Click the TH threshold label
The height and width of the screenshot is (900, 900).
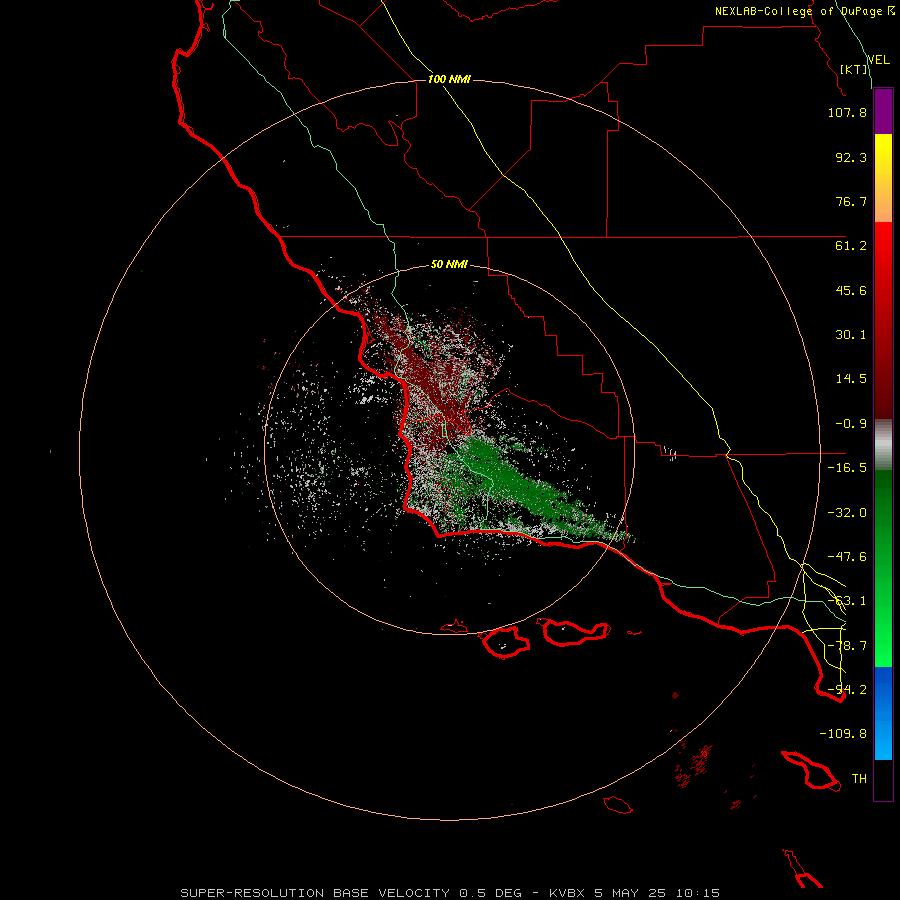[x=859, y=779]
